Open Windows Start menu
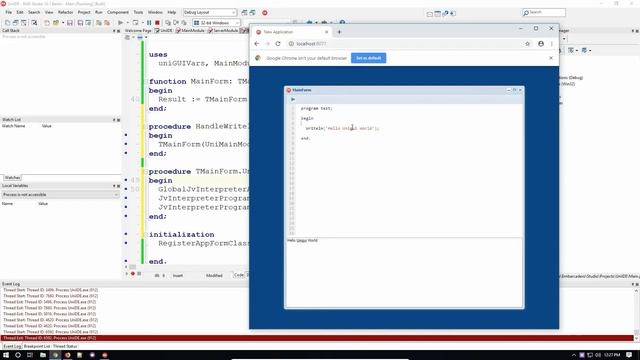Viewport: 640px width, 360px height. click(6, 355)
